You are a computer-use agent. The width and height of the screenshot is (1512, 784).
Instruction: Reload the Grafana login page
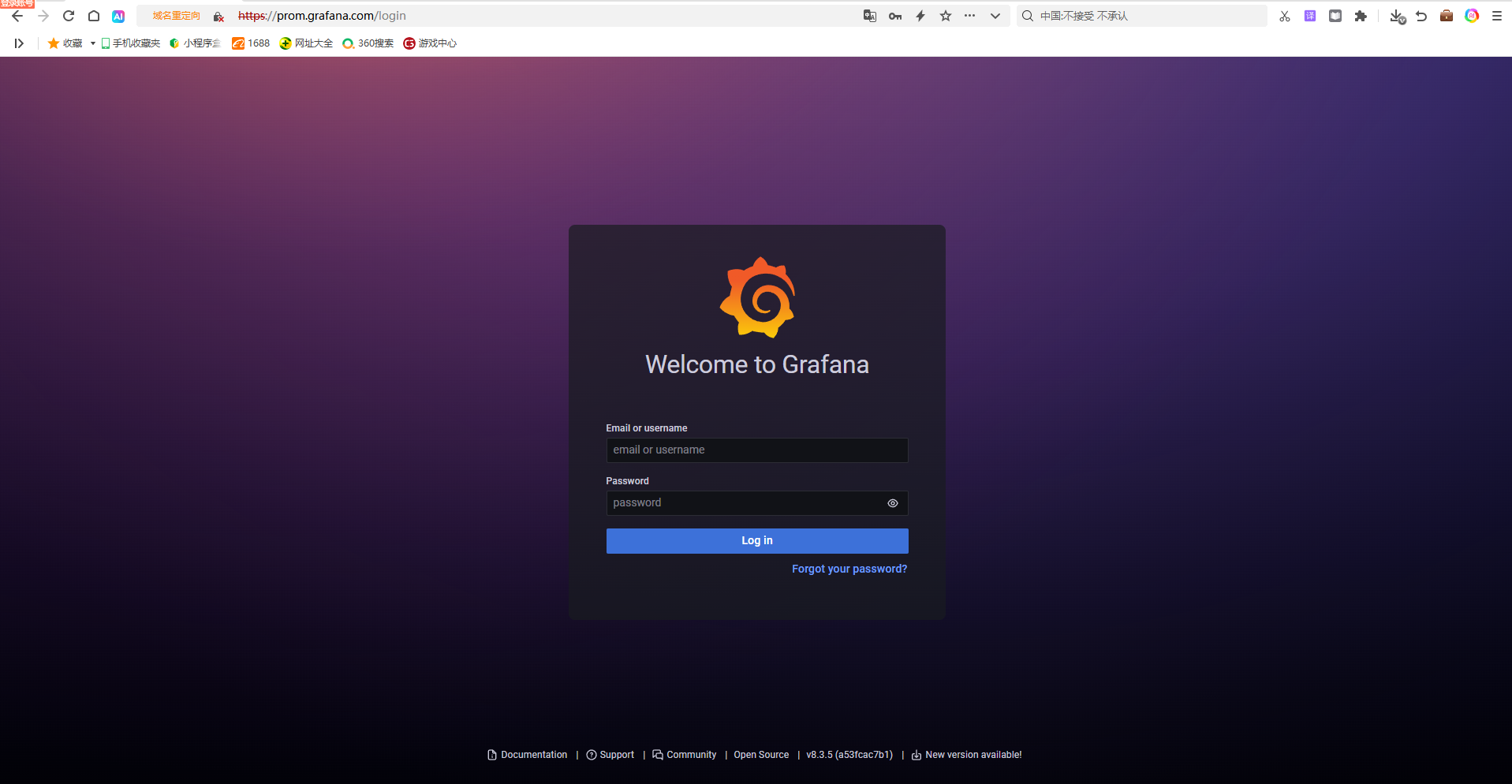(x=69, y=16)
